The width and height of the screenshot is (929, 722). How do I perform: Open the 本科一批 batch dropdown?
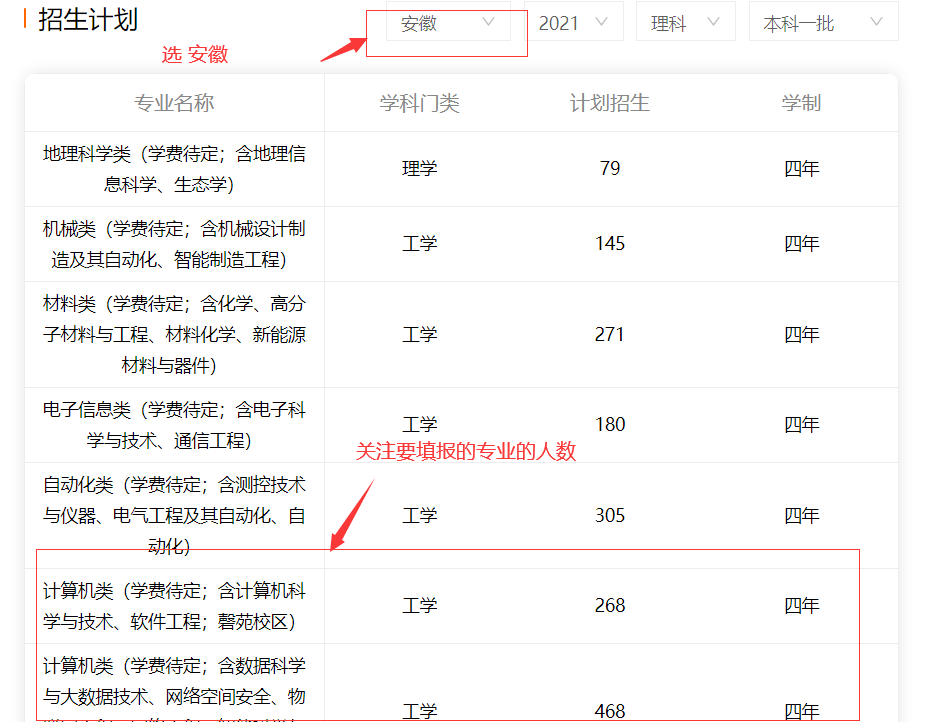pos(824,23)
